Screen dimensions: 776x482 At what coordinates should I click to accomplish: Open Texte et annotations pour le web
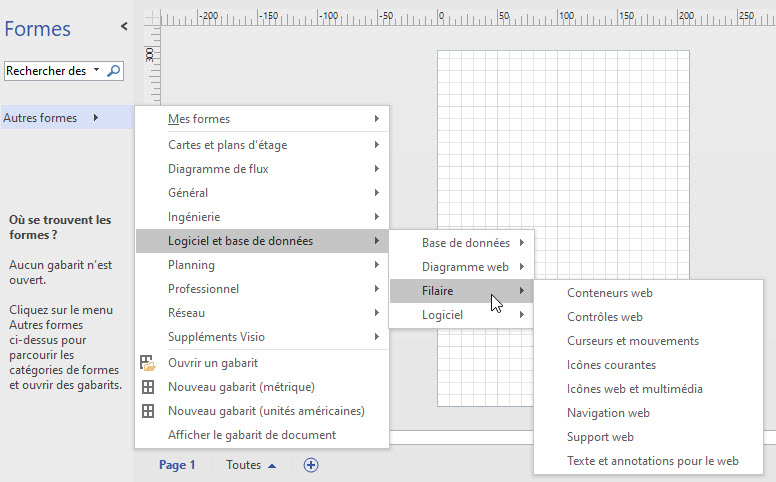(648, 461)
